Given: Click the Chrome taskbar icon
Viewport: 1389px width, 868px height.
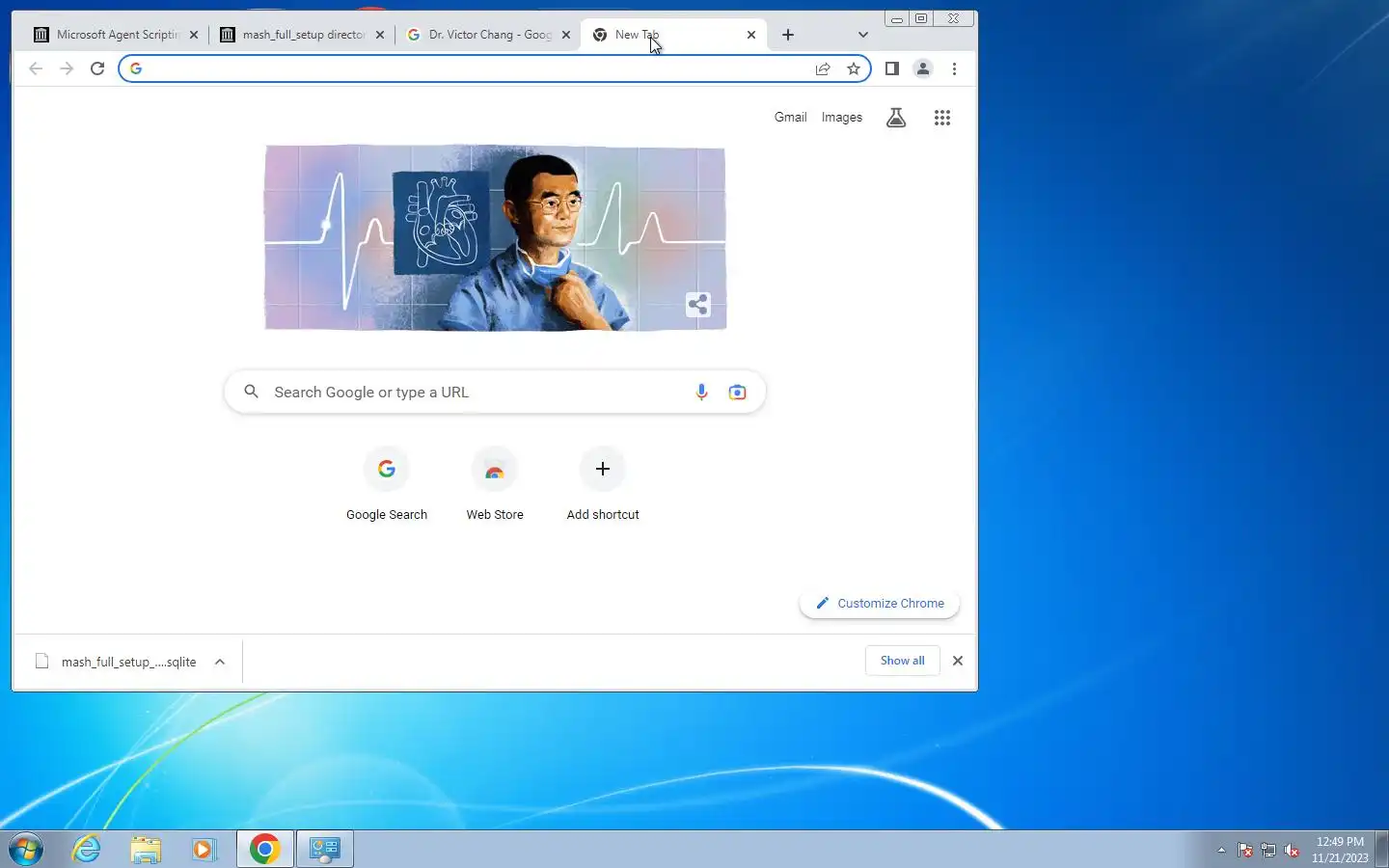Looking at the screenshot, I should 265,849.
